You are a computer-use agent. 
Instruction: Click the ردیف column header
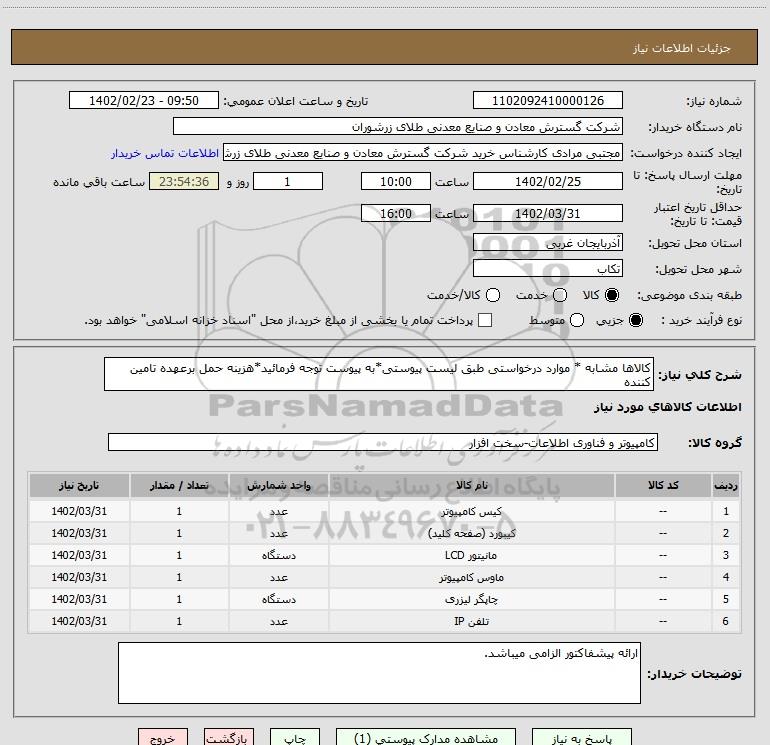click(x=726, y=485)
